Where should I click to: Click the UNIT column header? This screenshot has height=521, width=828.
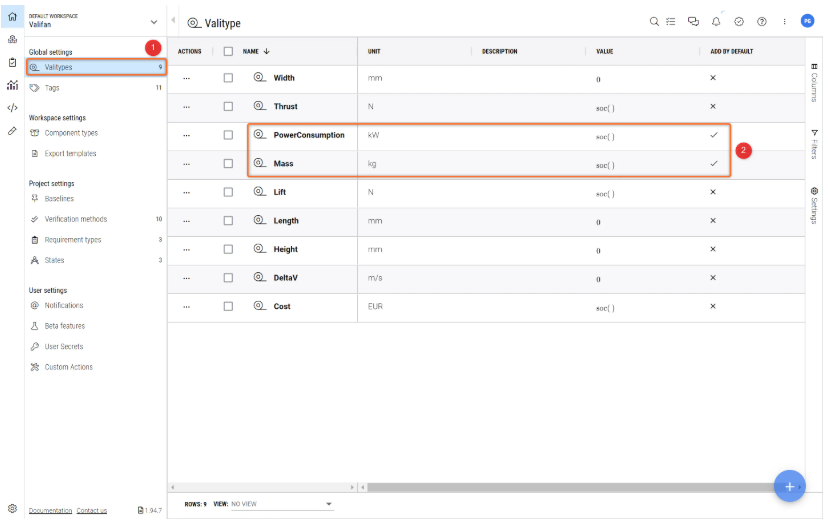(x=374, y=51)
